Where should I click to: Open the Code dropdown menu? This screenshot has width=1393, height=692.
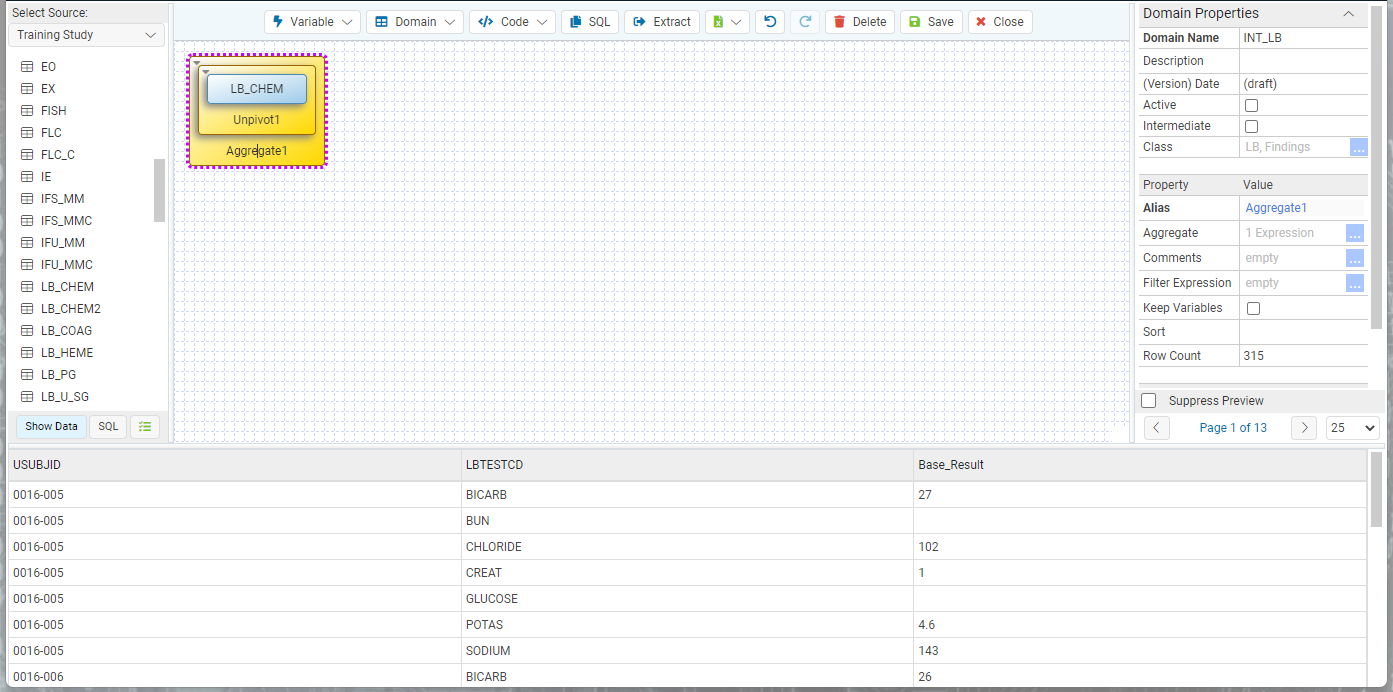coord(512,22)
